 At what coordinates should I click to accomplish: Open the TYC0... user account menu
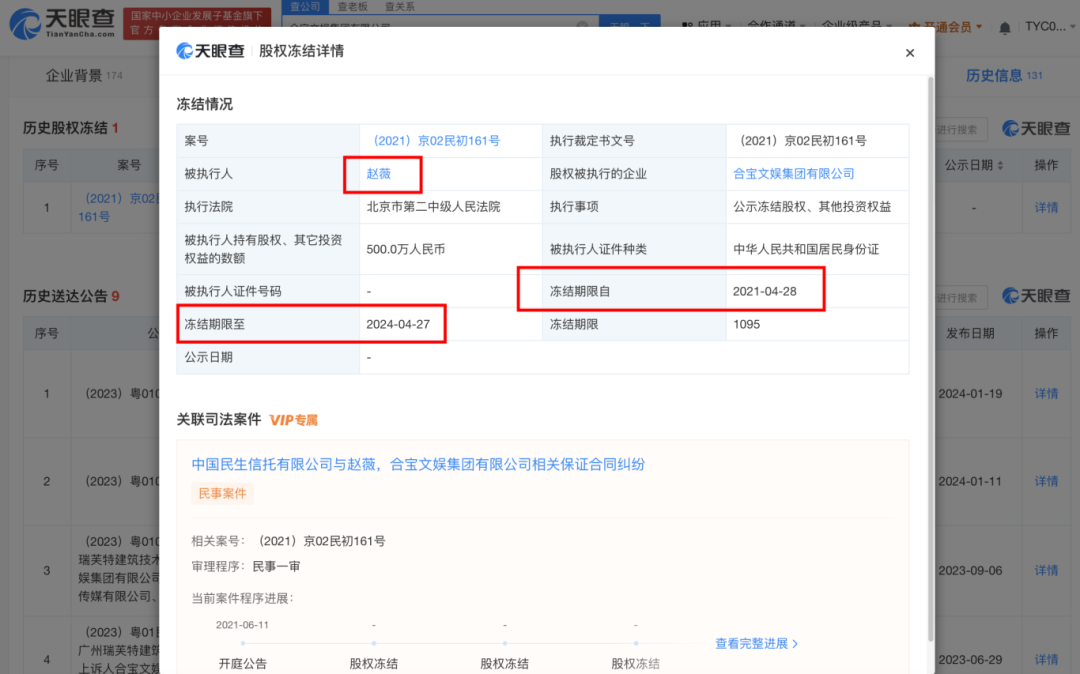[x=1048, y=27]
